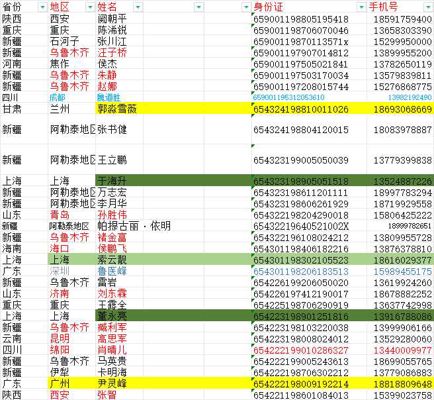This screenshot has width=434, height=400.
Task: Click the 石河子 cell
Action: pos(72,42)
